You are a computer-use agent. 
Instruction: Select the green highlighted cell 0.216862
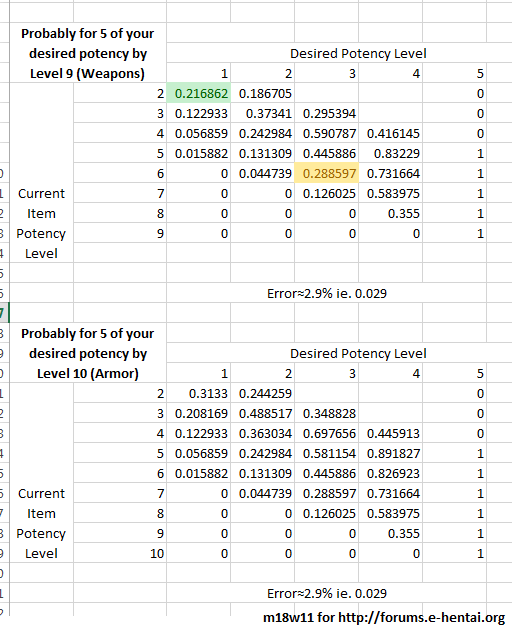[198, 94]
